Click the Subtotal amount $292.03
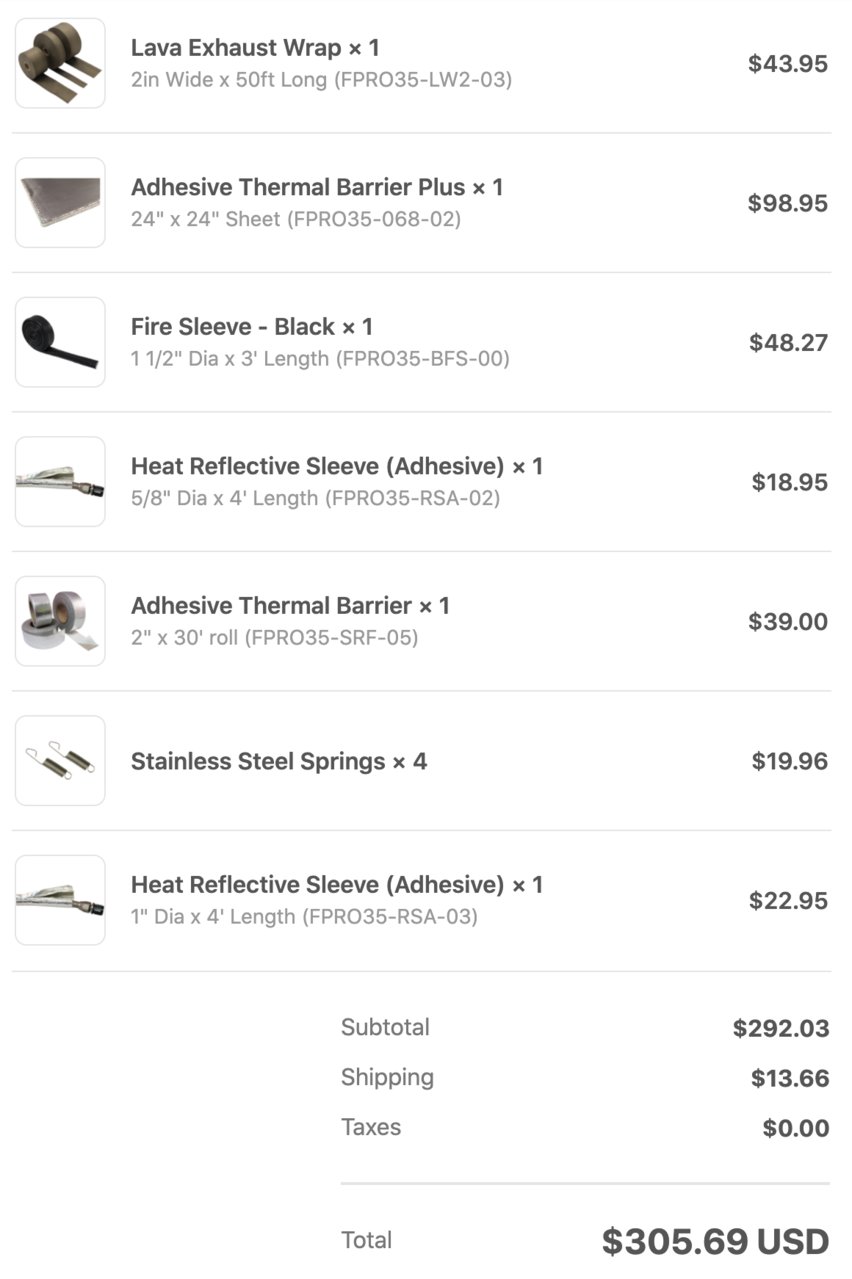The width and height of the screenshot is (852, 1279). click(781, 1028)
